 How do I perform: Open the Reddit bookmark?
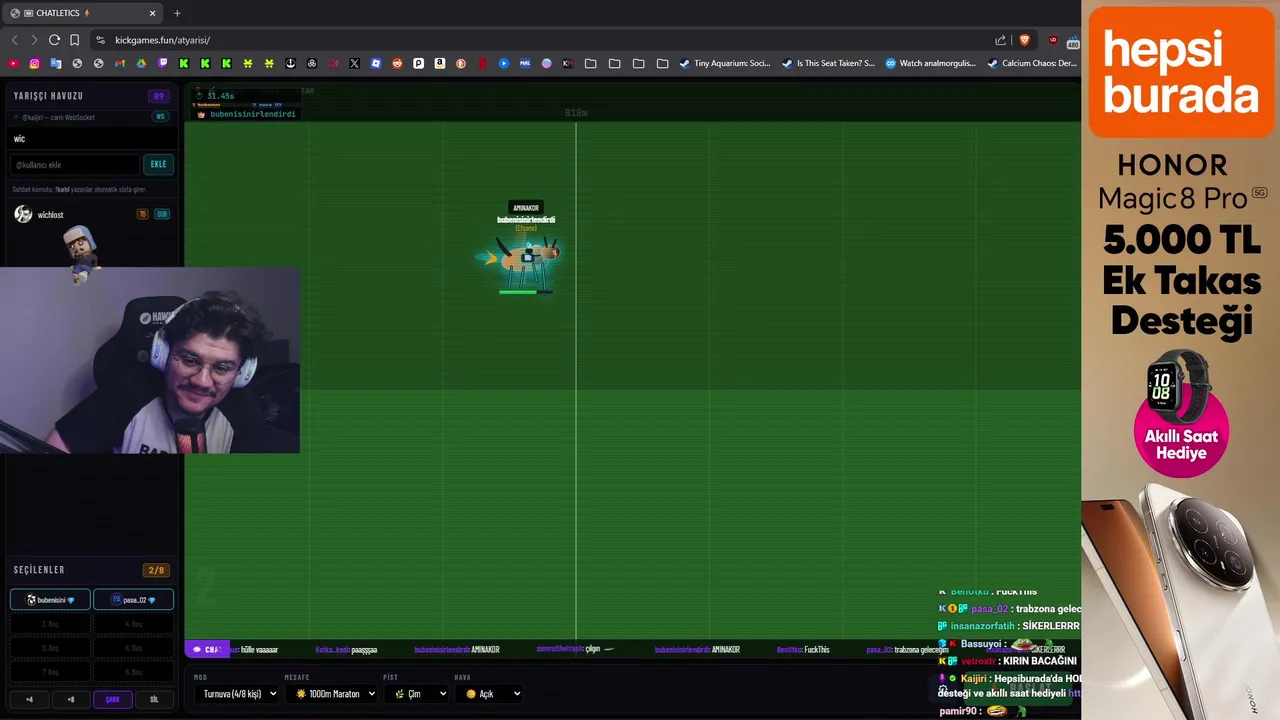[397, 63]
